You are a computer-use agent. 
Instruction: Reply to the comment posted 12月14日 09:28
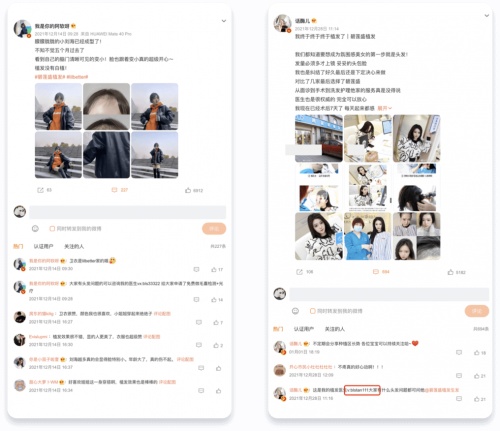pos(196,300)
